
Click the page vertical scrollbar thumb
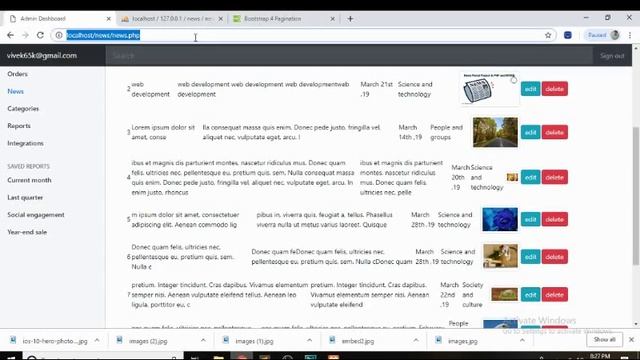636,196
